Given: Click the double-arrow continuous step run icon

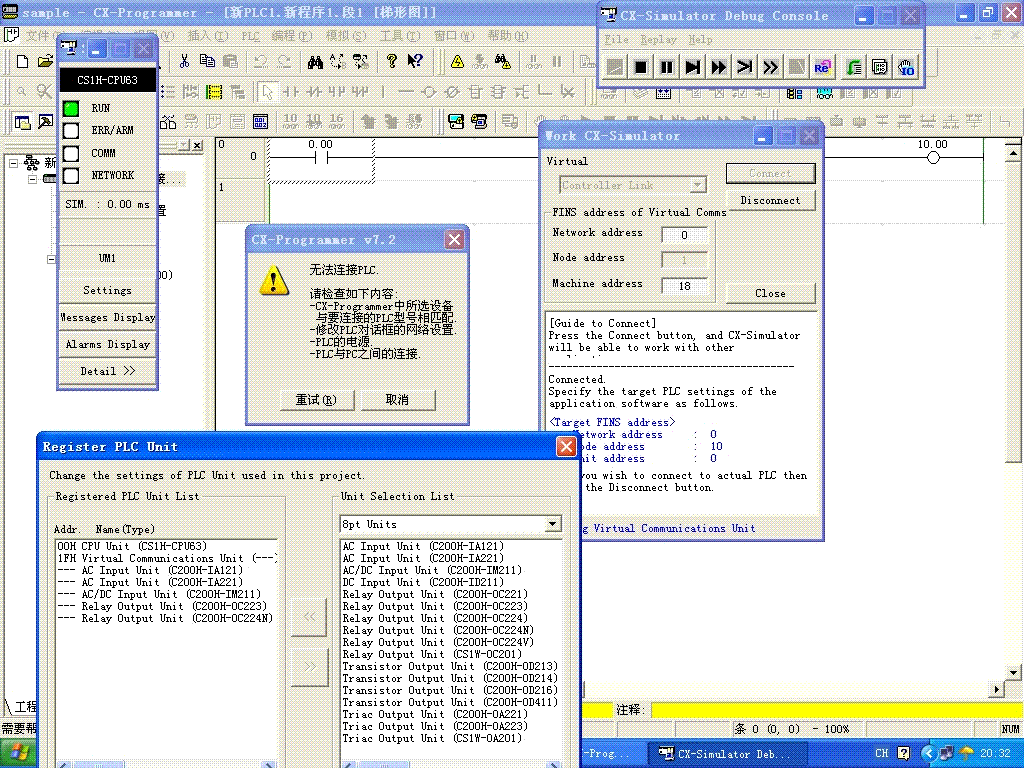Looking at the screenshot, I should [719, 67].
